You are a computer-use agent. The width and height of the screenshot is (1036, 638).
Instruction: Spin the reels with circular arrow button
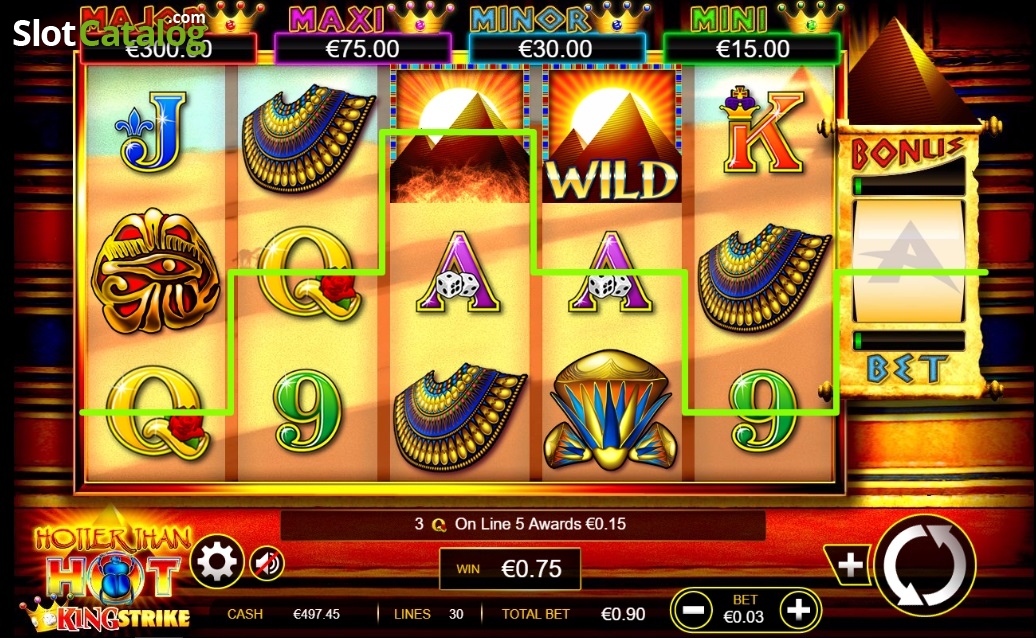click(x=925, y=565)
